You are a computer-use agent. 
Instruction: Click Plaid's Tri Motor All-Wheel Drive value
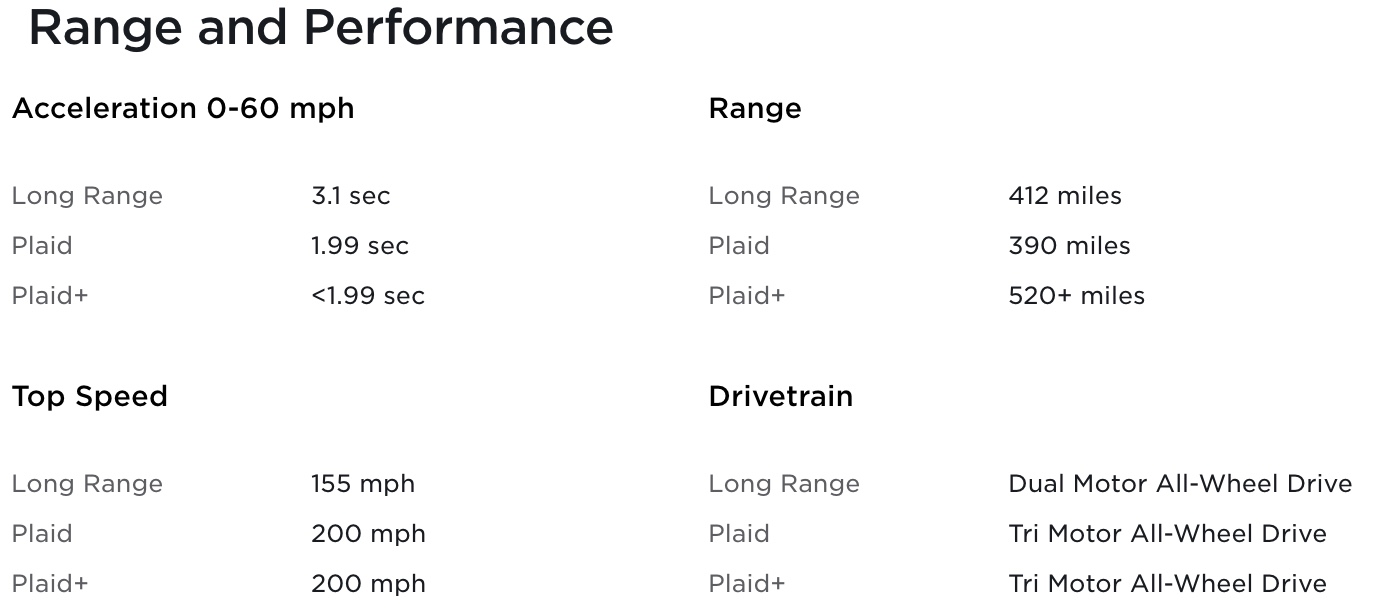tap(1167, 534)
